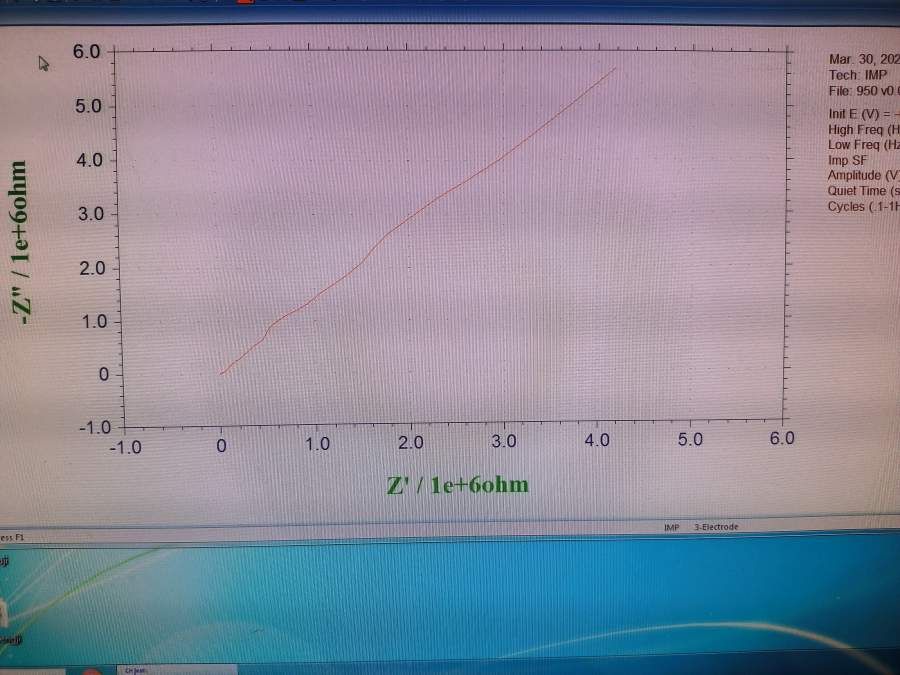Screen dimensions: 900x675
Task: Click the red impedance curve on the plot
Action: pos(411,218)
